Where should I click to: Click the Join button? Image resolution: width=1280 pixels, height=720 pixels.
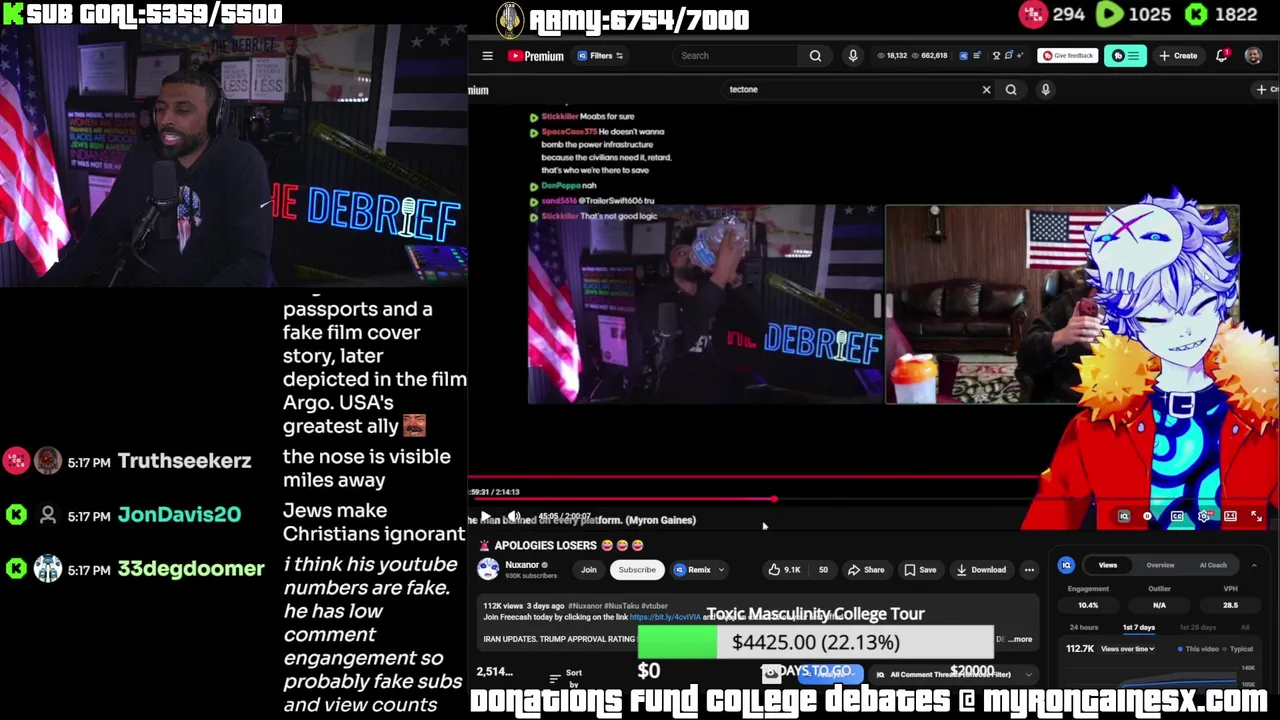[x=588, y=570]
